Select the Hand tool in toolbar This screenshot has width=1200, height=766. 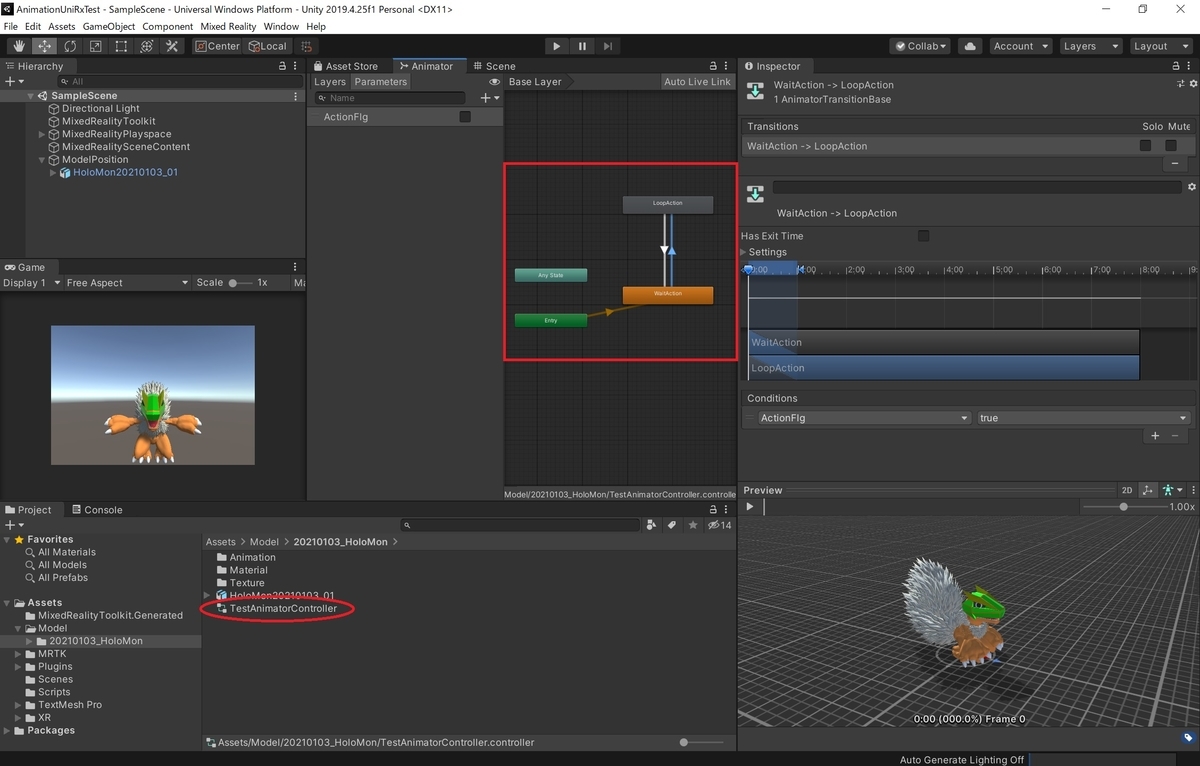pos(19,46)
